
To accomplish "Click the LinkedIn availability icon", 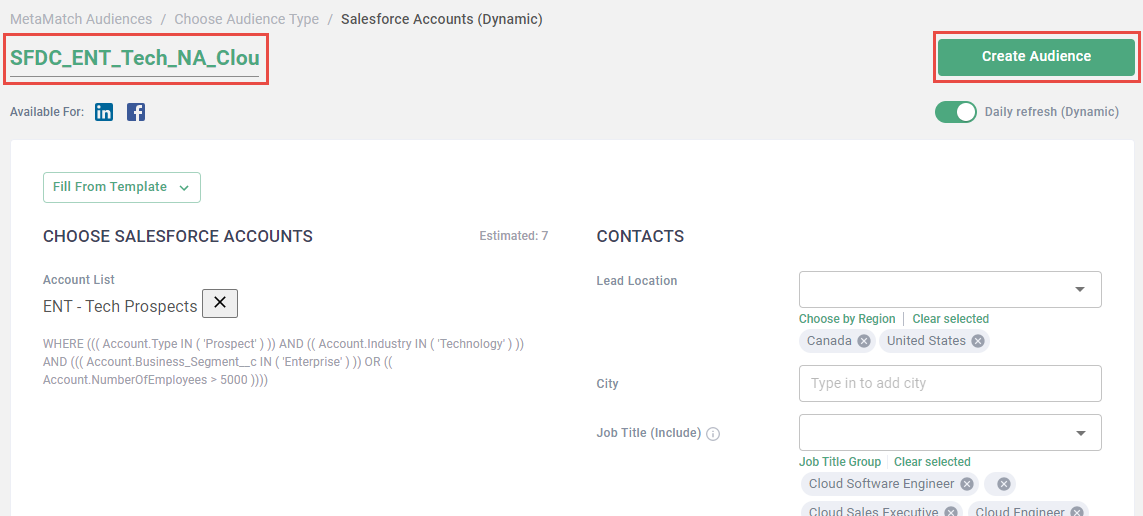I will coord(104,112).
